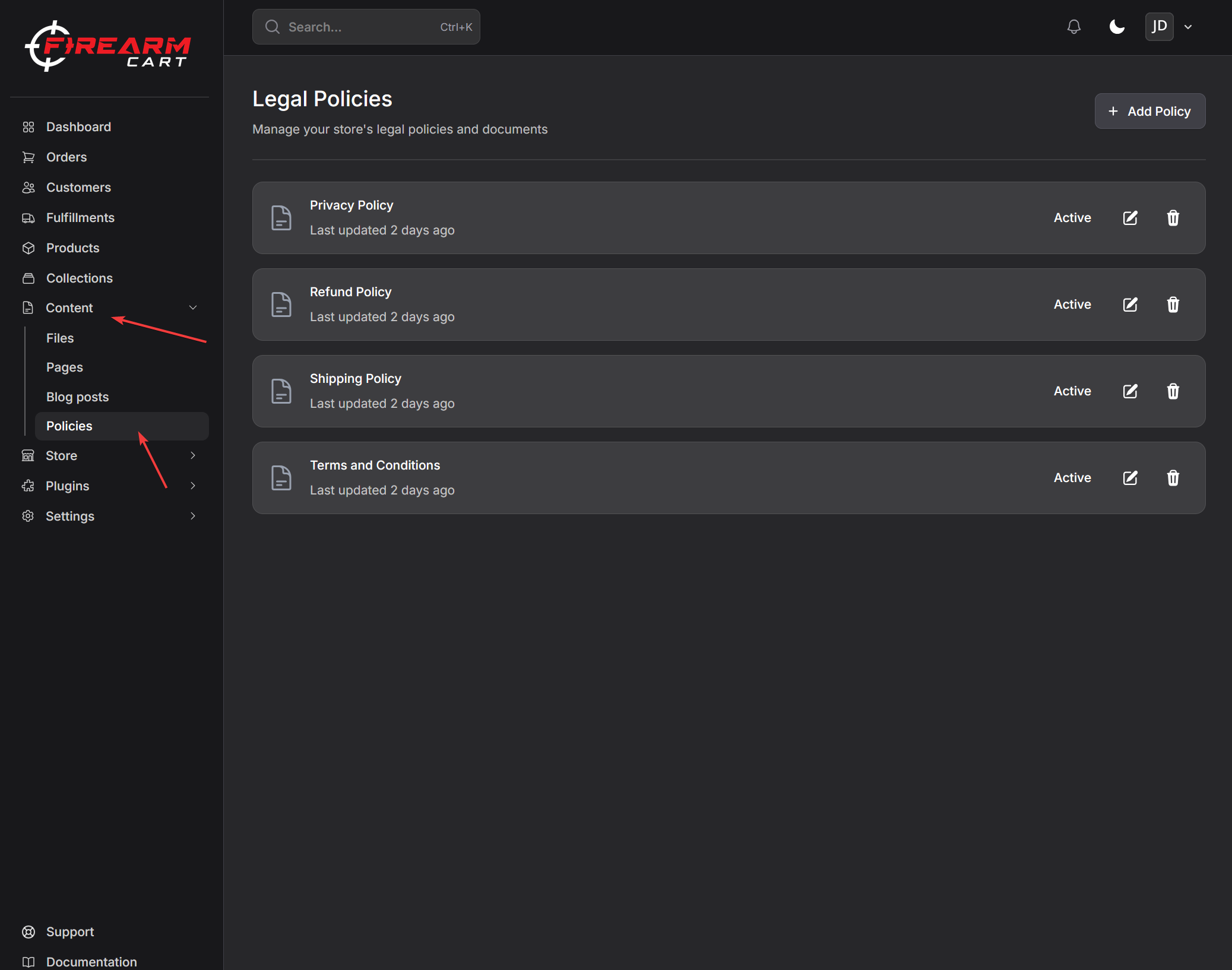Viewport: 1232px width, 970px height.
Task: Click the Fulfillments truck icon
Action: pyautogui.click(x=28, y=218)
